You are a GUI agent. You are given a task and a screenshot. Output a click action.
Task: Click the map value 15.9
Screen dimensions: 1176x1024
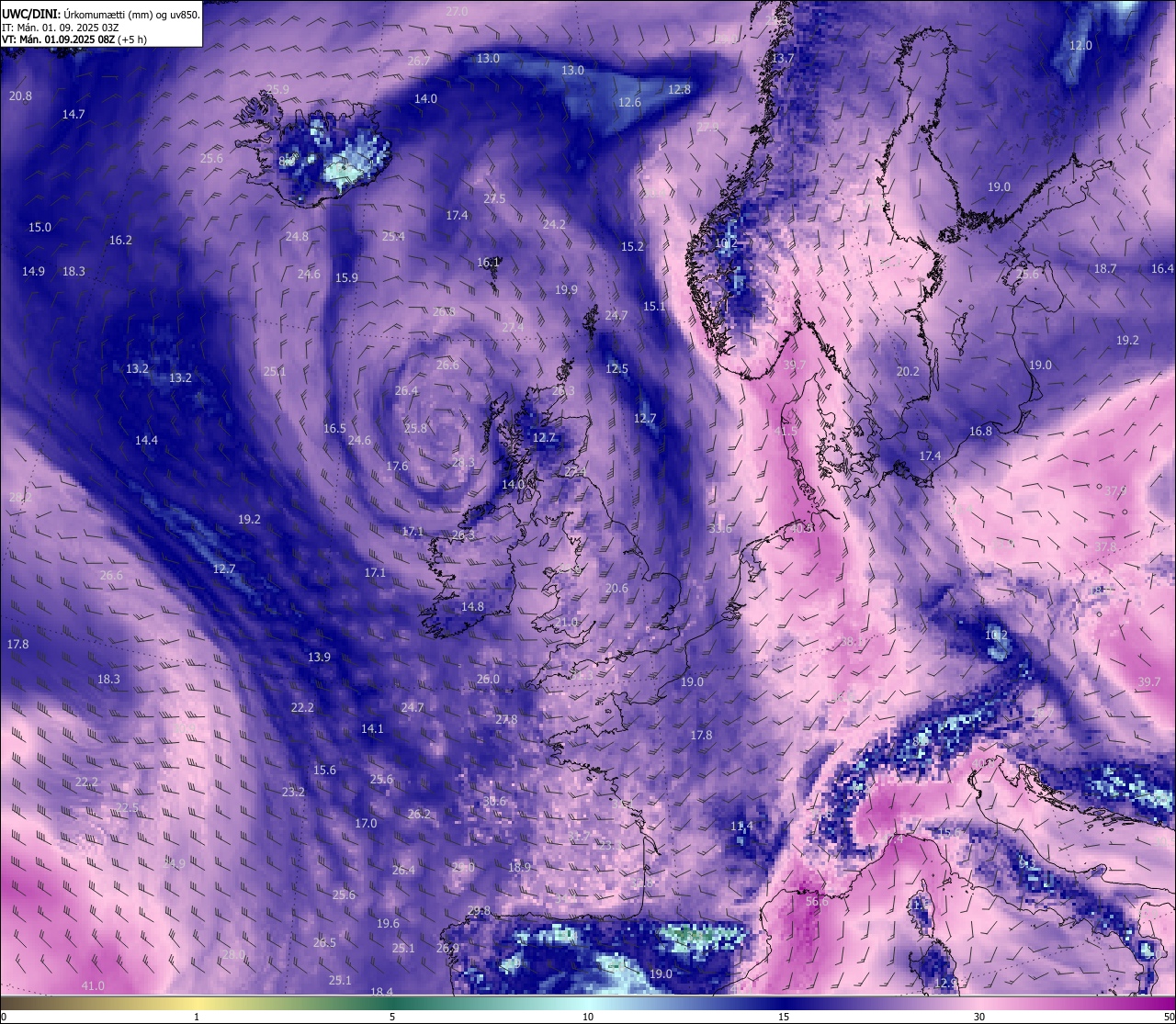pos(346,277)
